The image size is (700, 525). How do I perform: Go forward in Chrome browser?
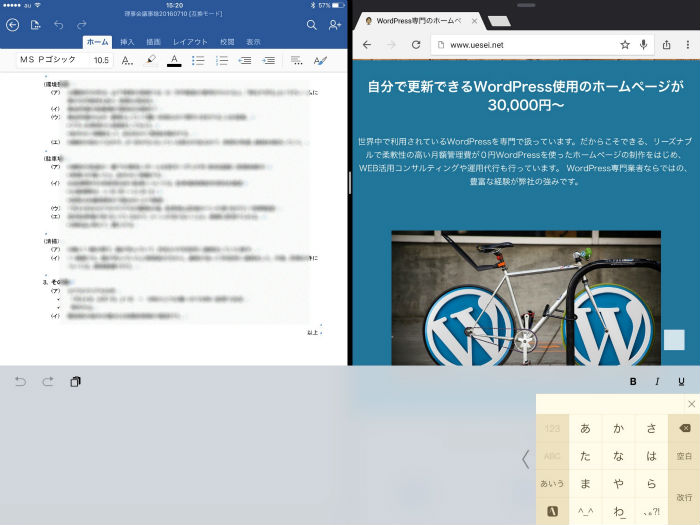coord(391,45)
